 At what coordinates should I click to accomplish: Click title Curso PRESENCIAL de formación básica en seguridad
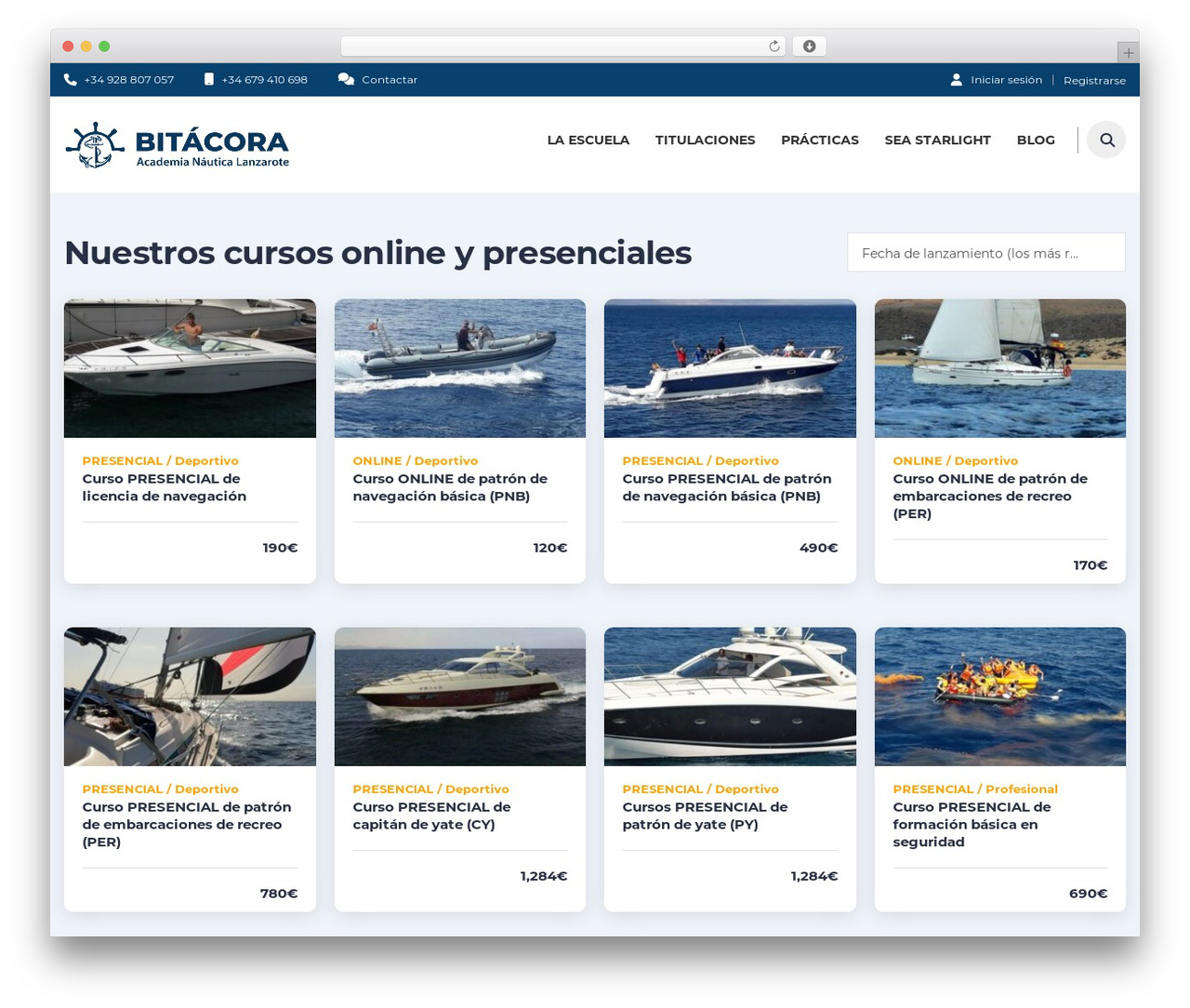coord(972,824)
